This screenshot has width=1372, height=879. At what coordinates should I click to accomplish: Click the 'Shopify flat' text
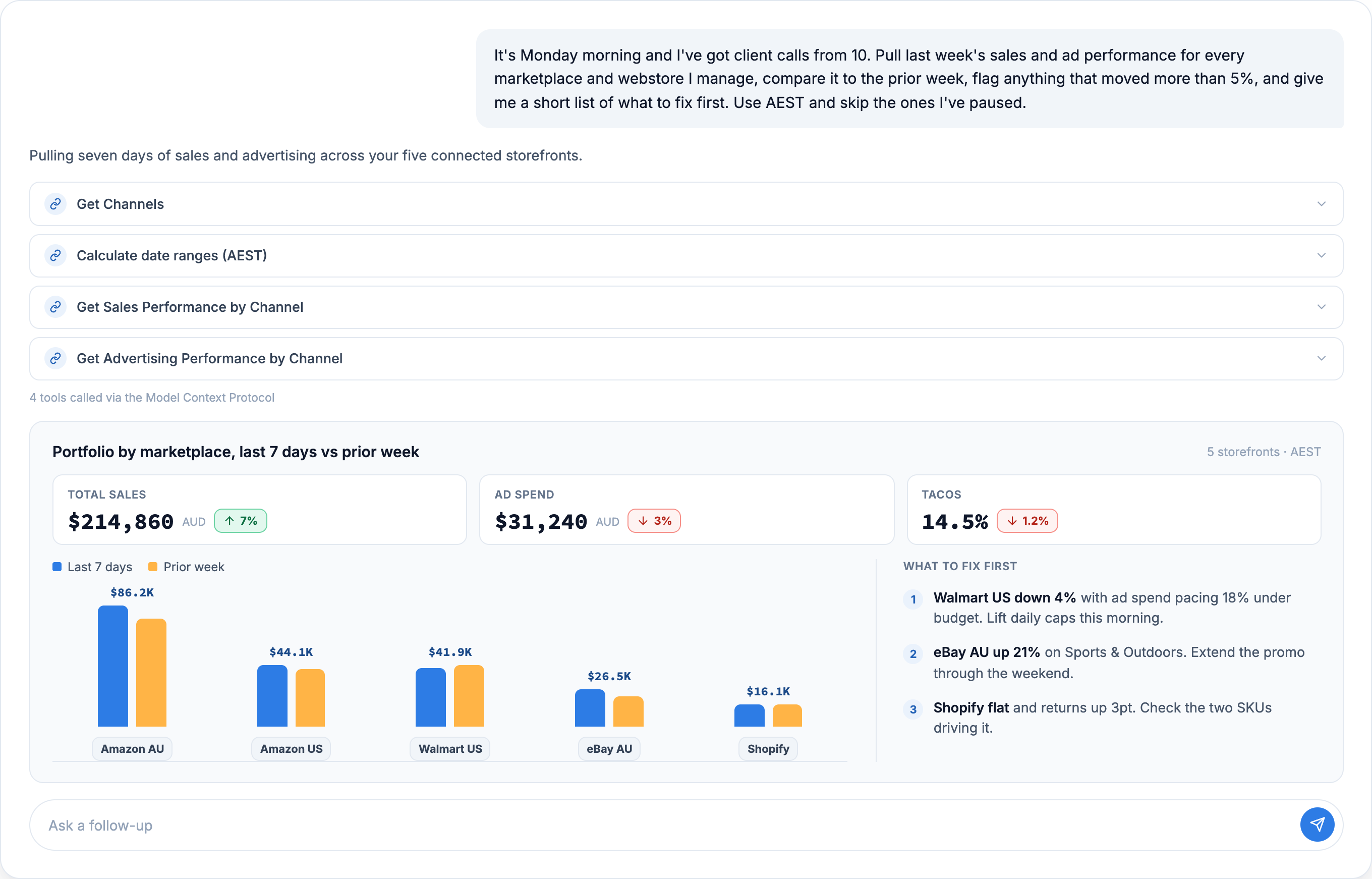[x=971, y=707]
